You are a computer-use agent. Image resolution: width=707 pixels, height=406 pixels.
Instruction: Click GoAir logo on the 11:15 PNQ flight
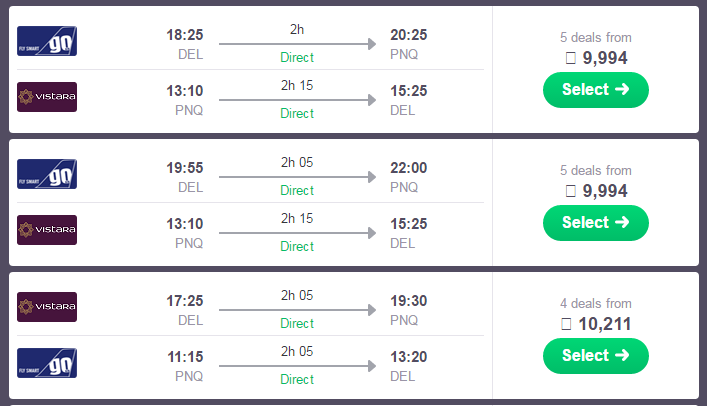point(47,363)
